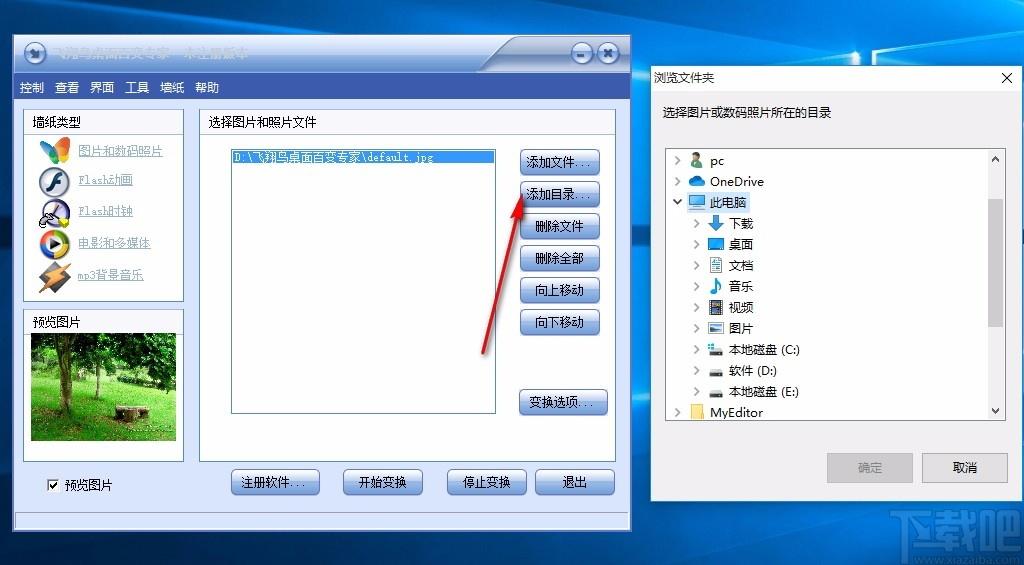Click the mp3背景音乐 lightning icon

click(x=54, y=276)
